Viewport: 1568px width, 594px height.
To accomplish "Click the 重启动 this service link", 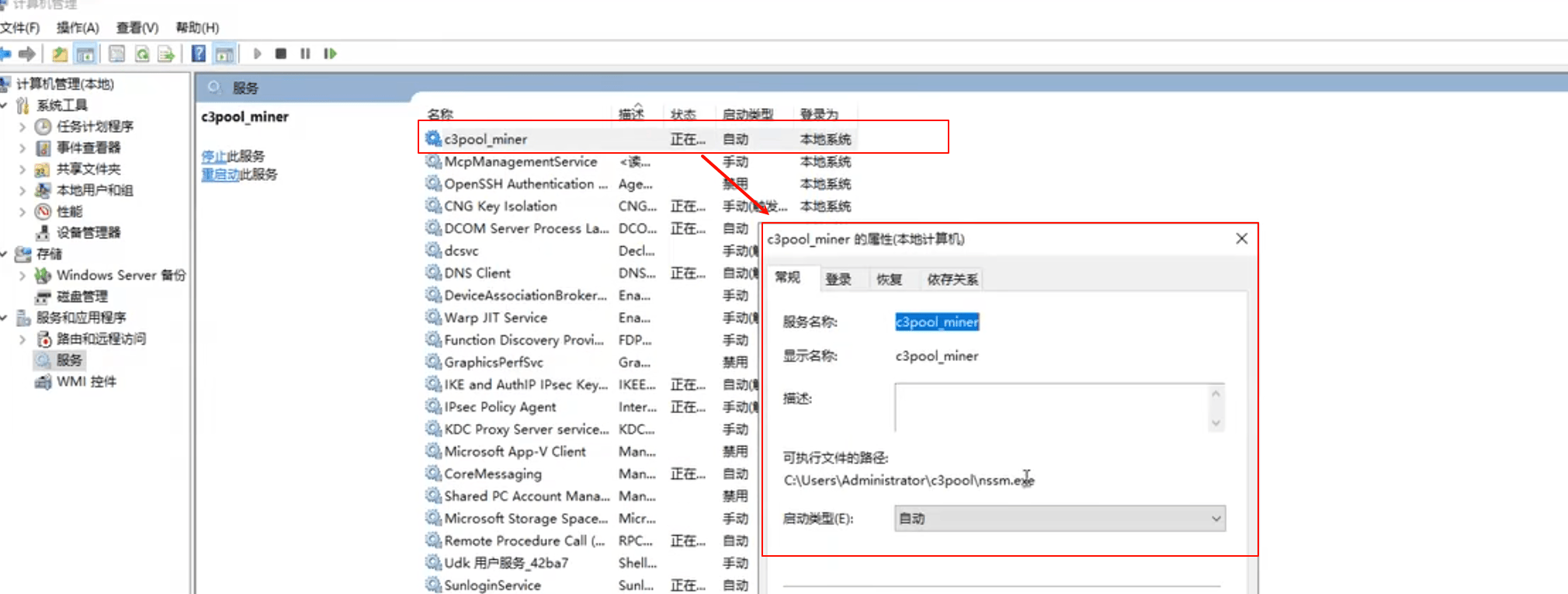I will pos(220,175).
